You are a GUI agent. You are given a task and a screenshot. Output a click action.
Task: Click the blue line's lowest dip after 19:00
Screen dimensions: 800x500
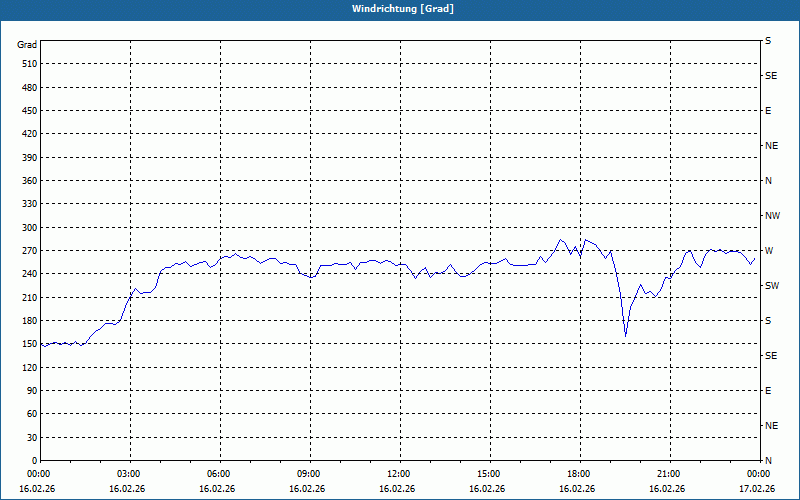(x=626, y=336)
